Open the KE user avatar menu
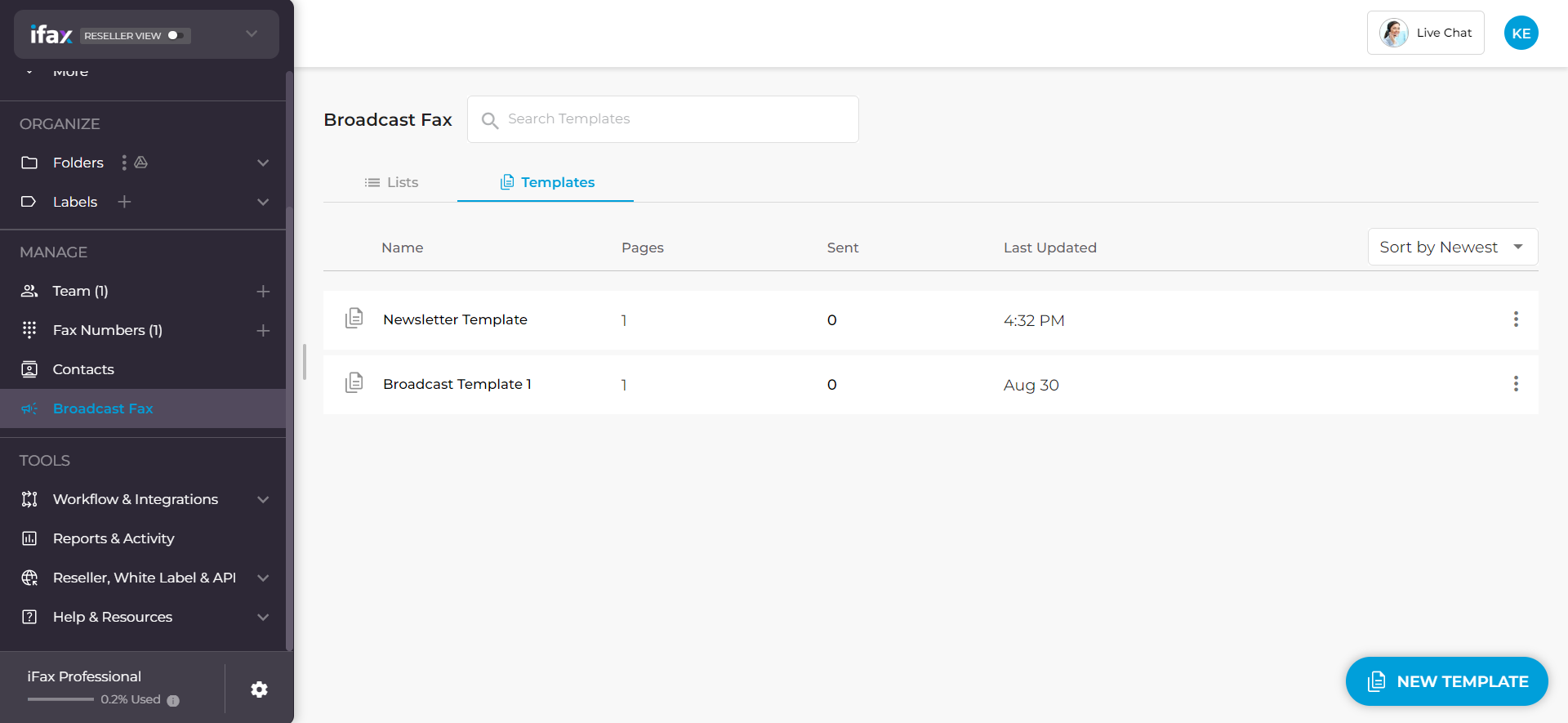This screenshot has height=723, width=1568. point(1521,33)
